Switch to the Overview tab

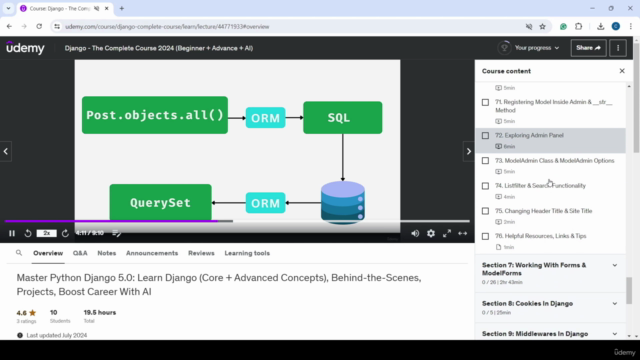click(x=48, y=253)
